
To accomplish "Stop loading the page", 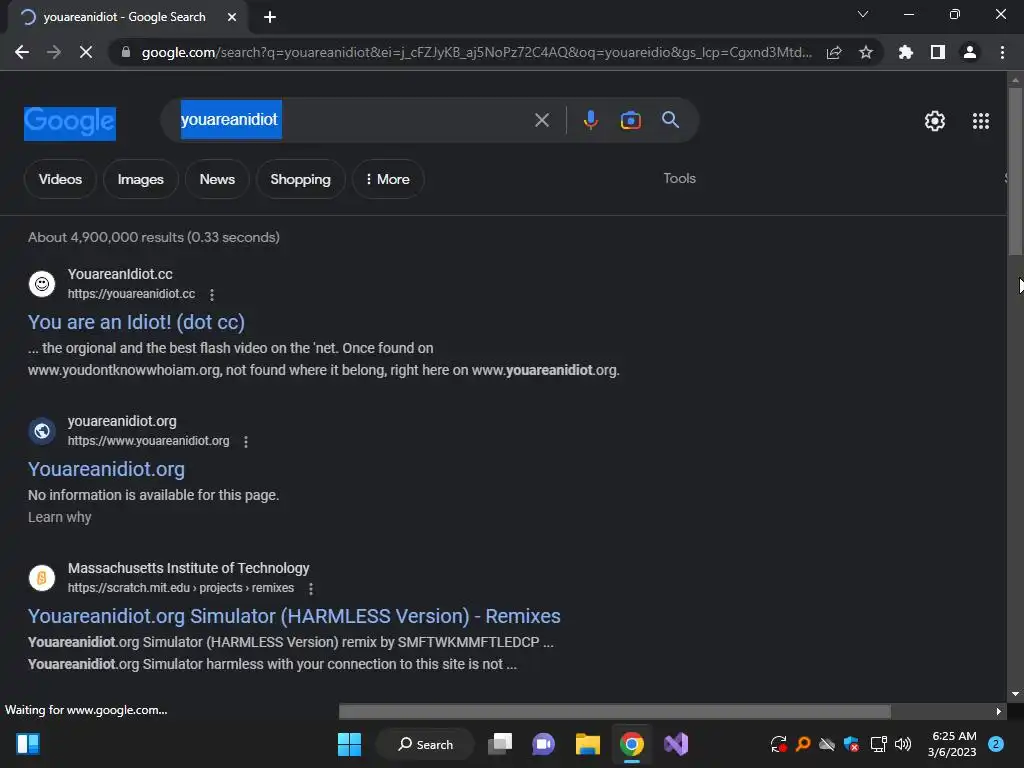I will click(86, 52).
